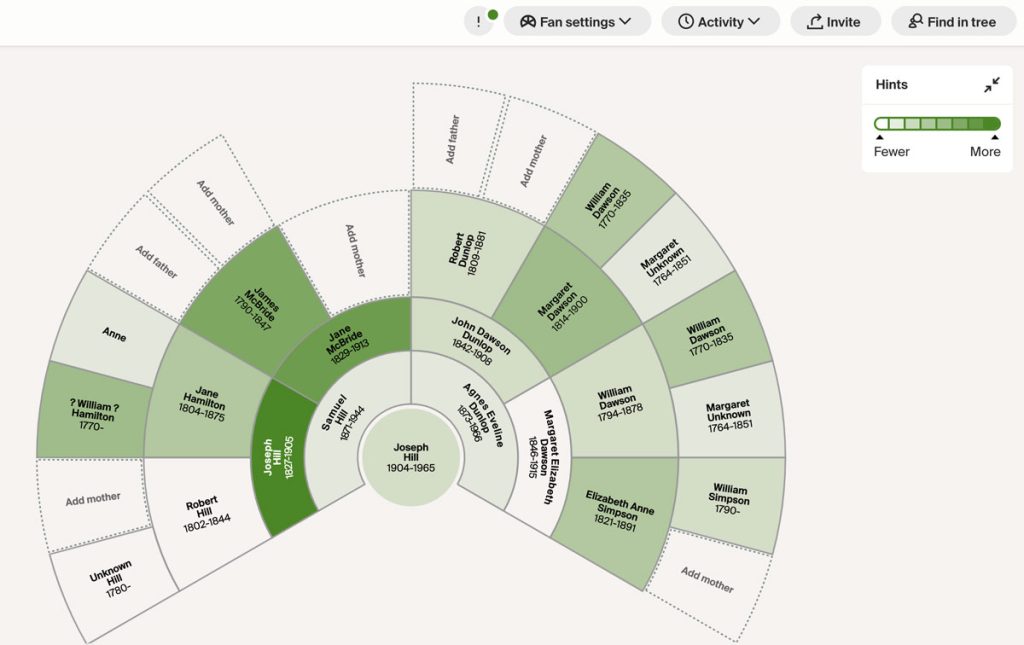Open the Fan settings dropdown
The image size is (1024, 645).
[x=578, y=21]
